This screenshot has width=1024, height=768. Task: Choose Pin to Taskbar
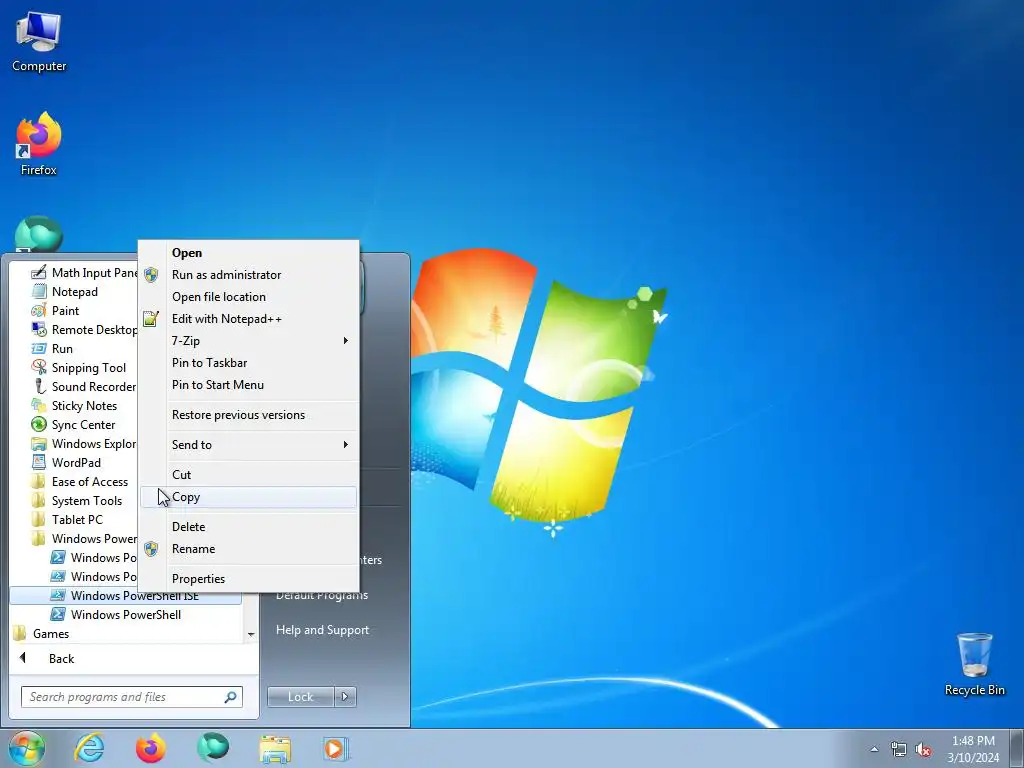pos(248,362)
